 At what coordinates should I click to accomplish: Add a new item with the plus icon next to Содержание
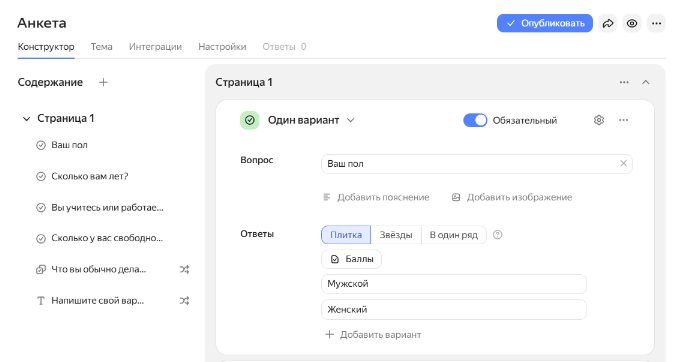(x=103, y=82)
